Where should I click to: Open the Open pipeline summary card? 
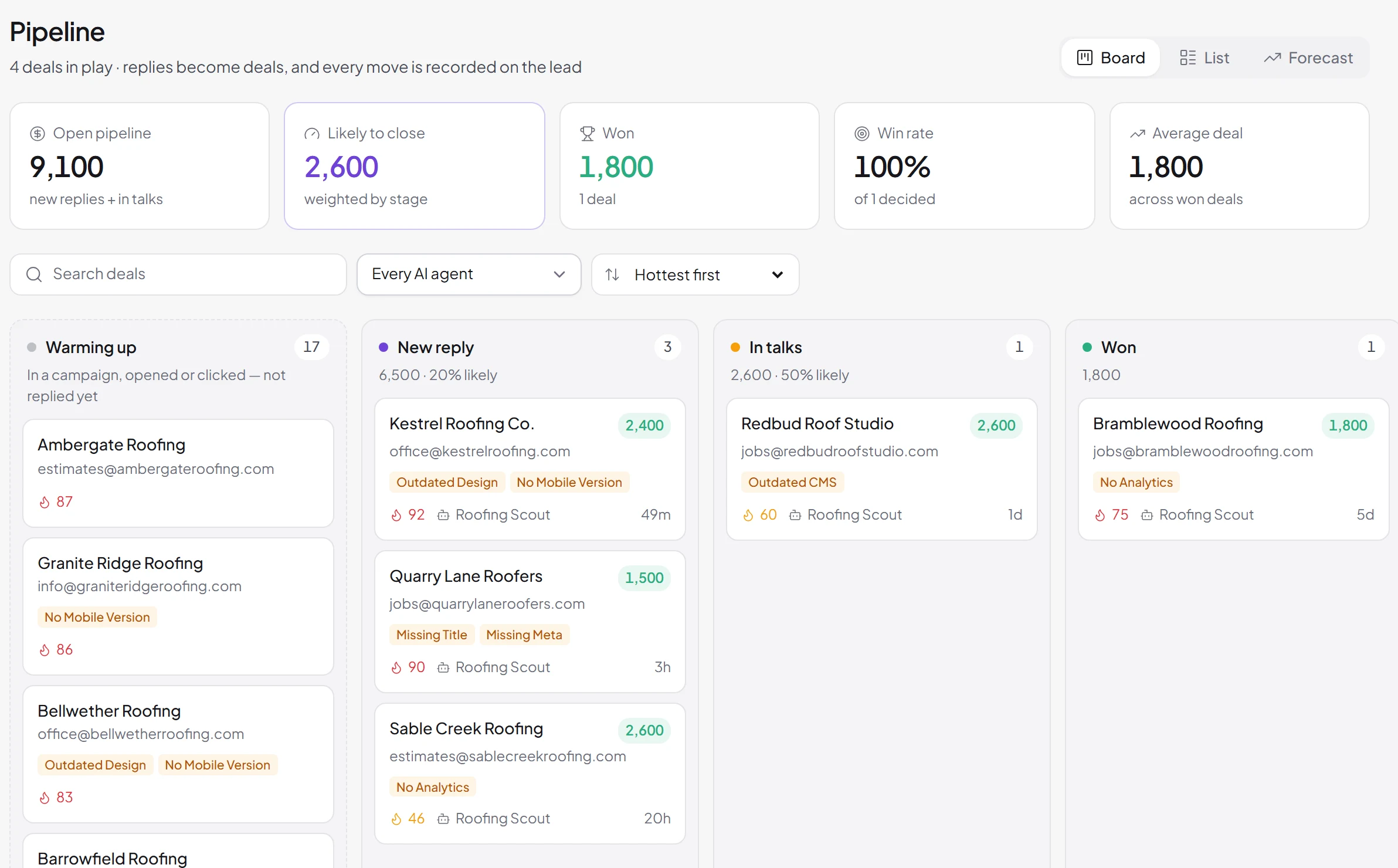click(140, 166)
